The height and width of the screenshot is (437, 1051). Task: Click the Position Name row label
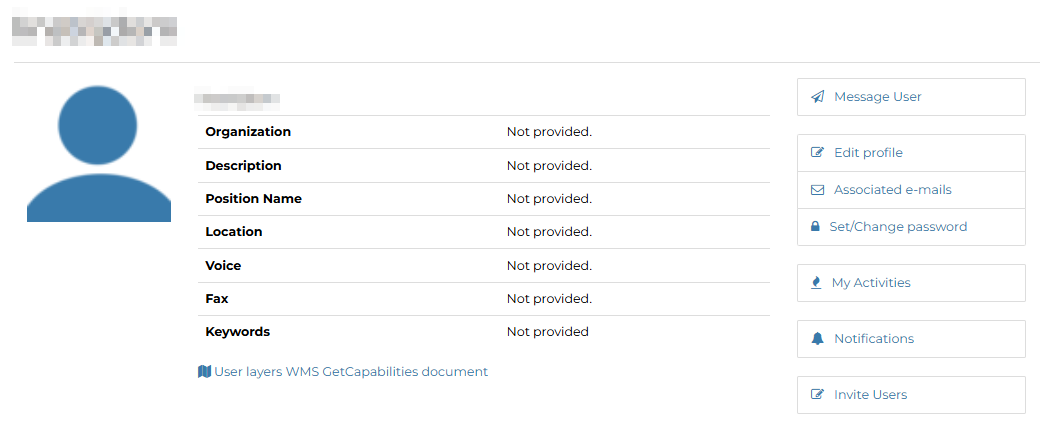(253, 199)
